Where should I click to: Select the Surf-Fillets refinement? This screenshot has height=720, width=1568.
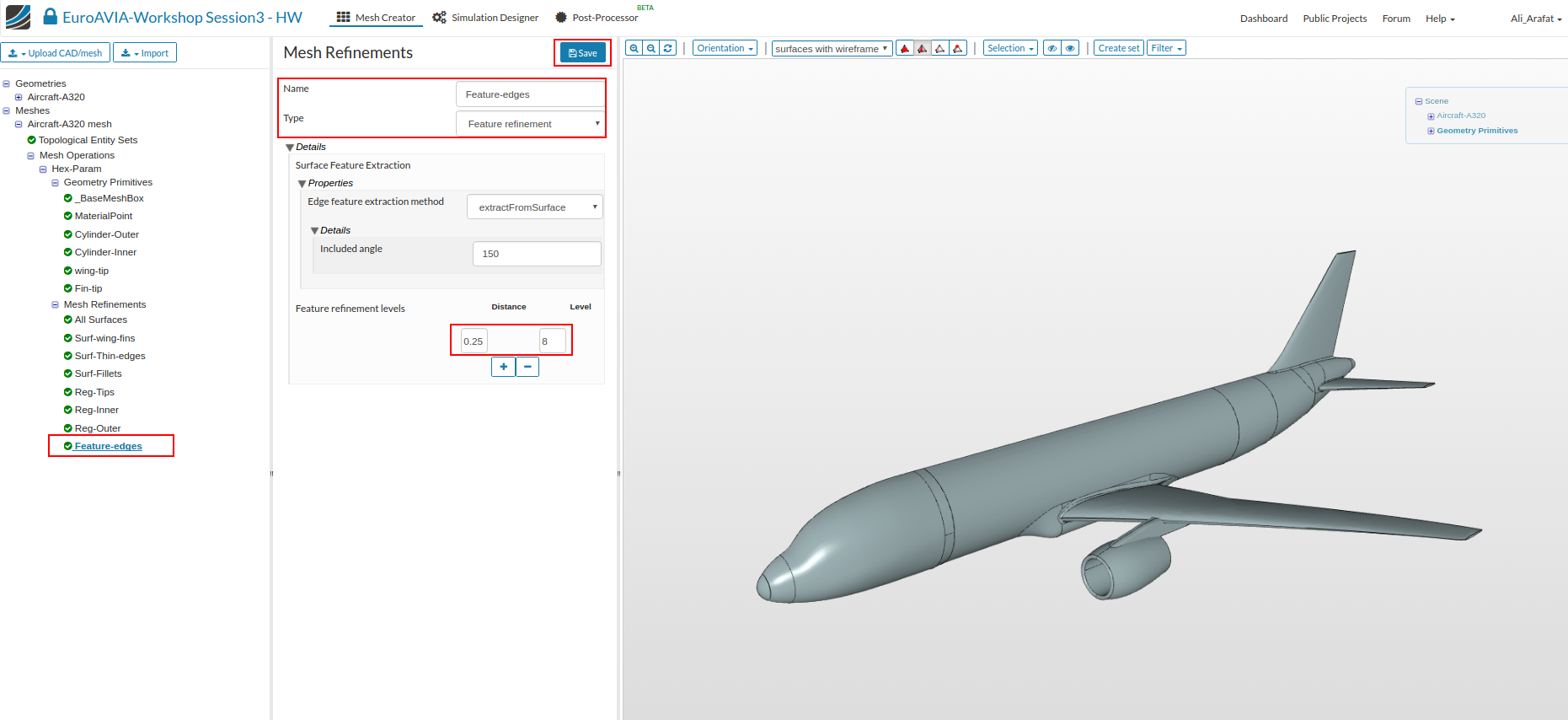(x=98, y=373)
